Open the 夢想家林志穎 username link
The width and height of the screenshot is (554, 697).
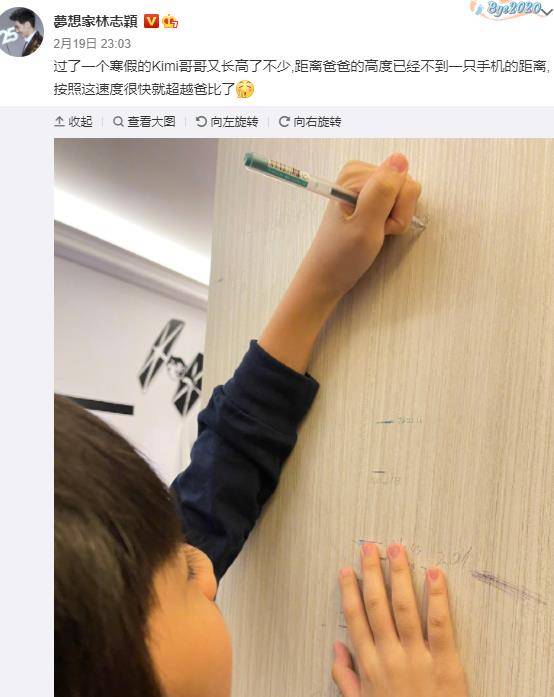click(96, 21)
